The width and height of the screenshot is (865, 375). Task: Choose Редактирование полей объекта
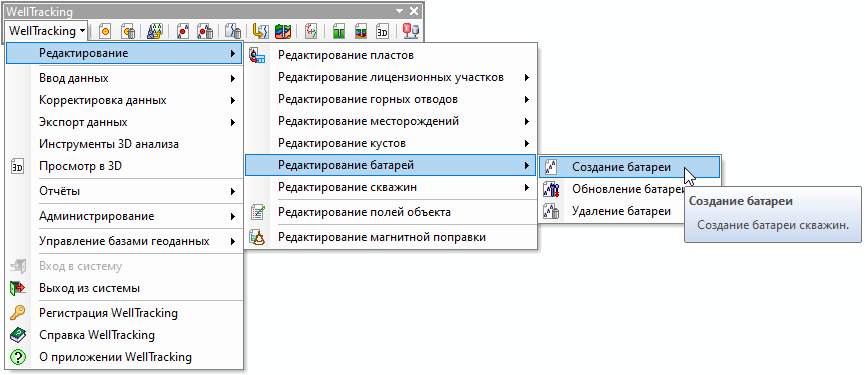click(391, 212)
